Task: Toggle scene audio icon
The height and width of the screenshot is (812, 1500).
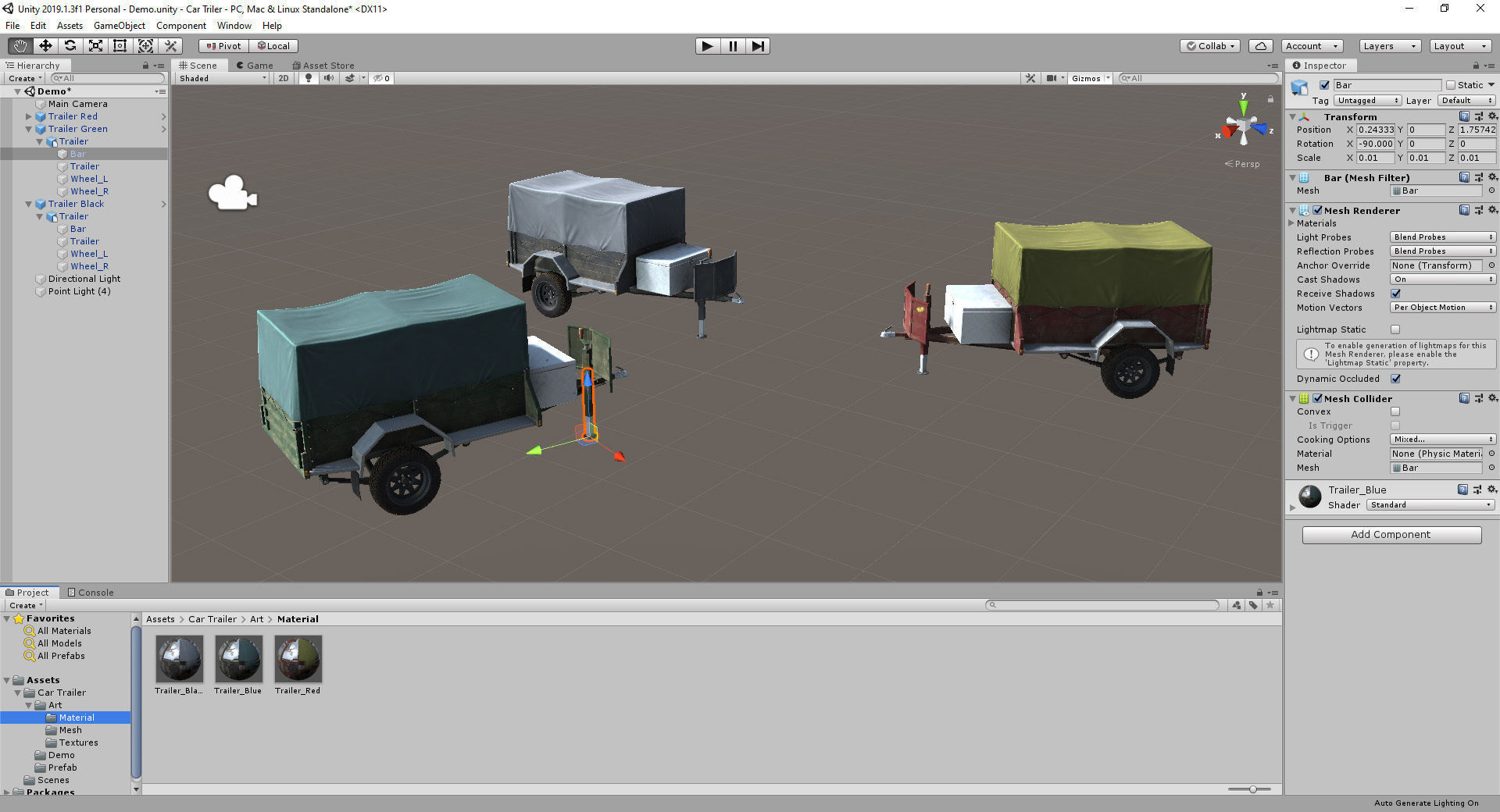Action: (329, 78)
